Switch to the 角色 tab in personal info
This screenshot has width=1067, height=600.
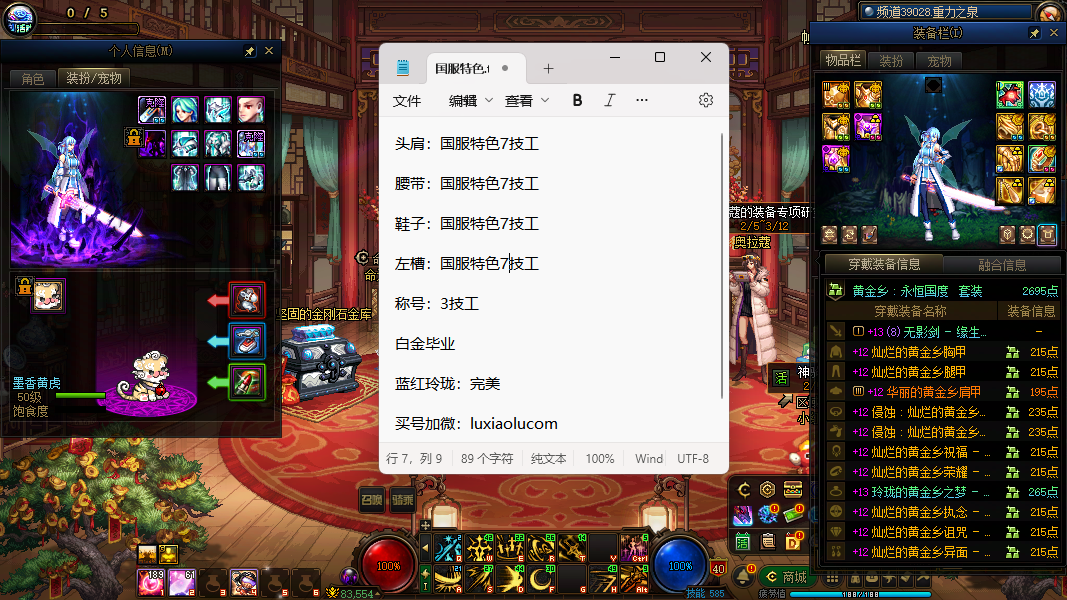click(x=32, y=78)
